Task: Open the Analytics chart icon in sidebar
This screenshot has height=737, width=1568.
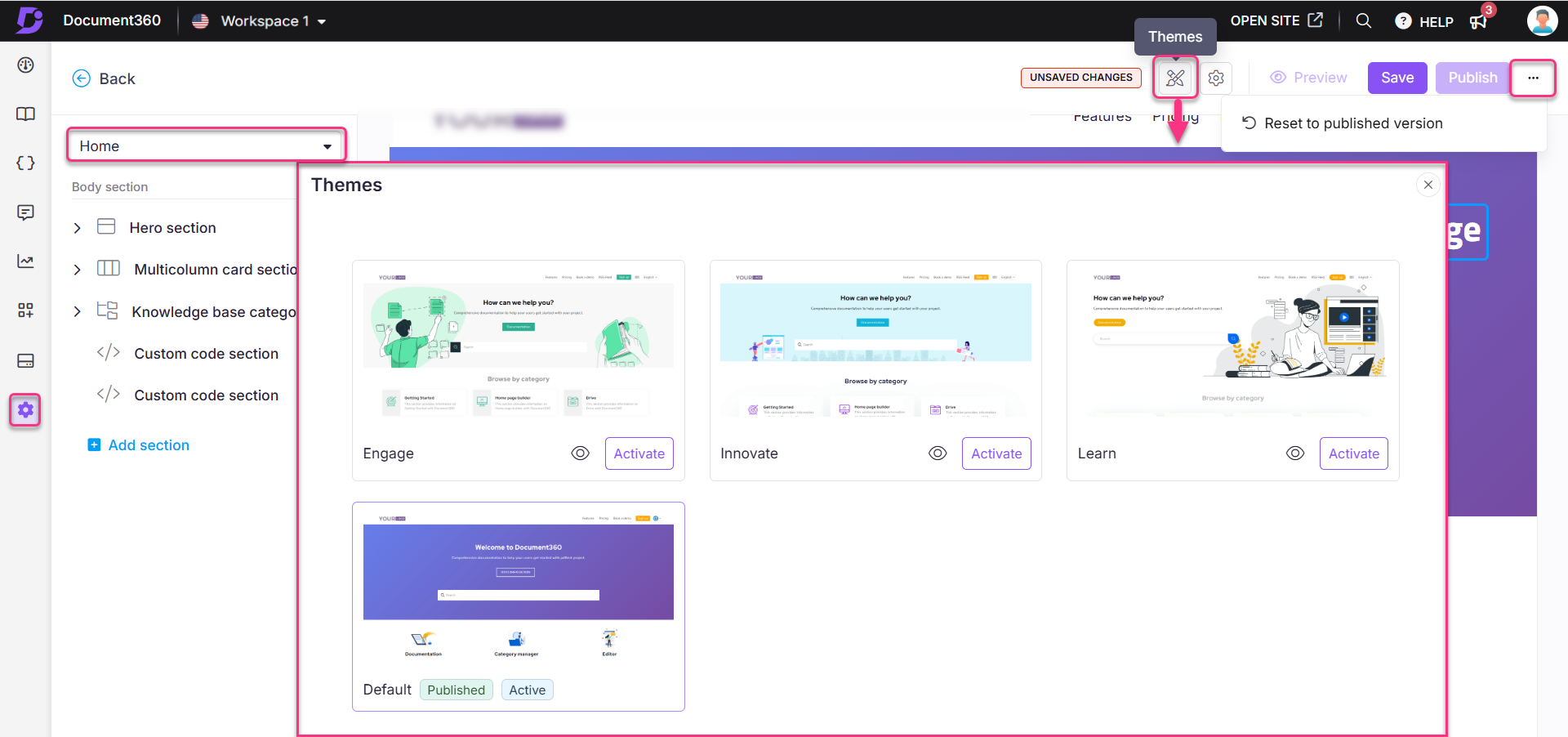Action: [25, 261]
